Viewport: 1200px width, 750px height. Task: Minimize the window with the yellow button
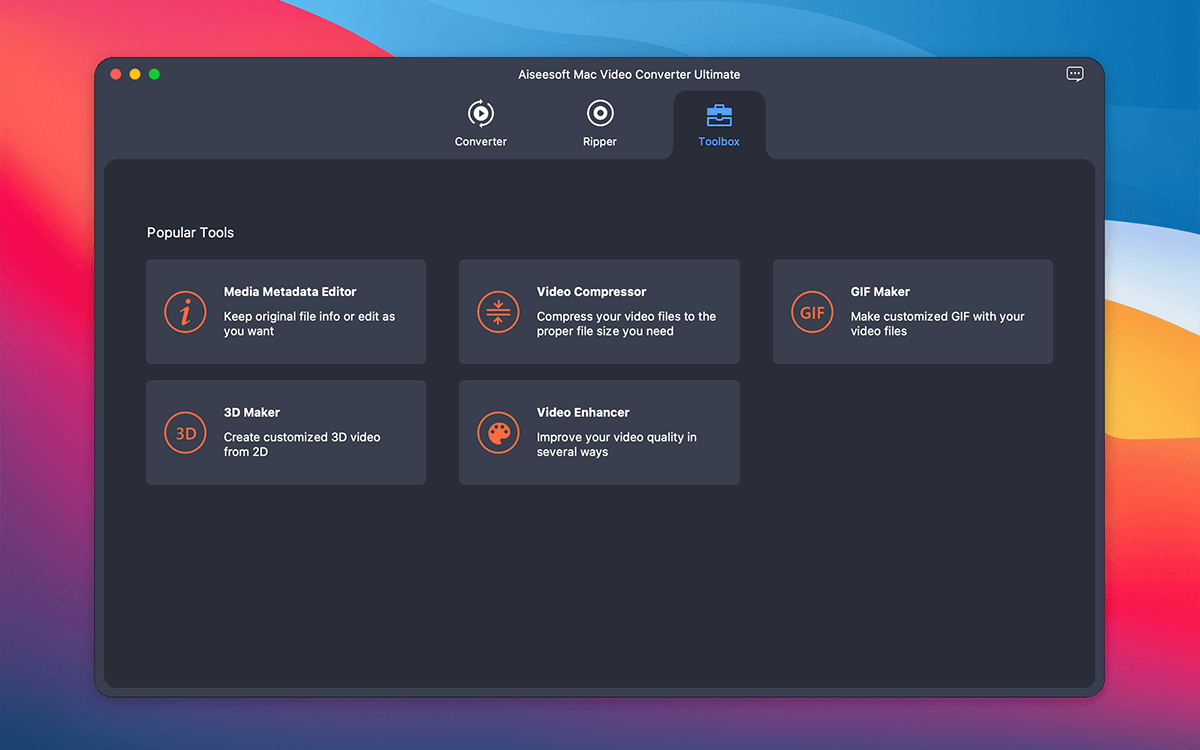point(135,74)
